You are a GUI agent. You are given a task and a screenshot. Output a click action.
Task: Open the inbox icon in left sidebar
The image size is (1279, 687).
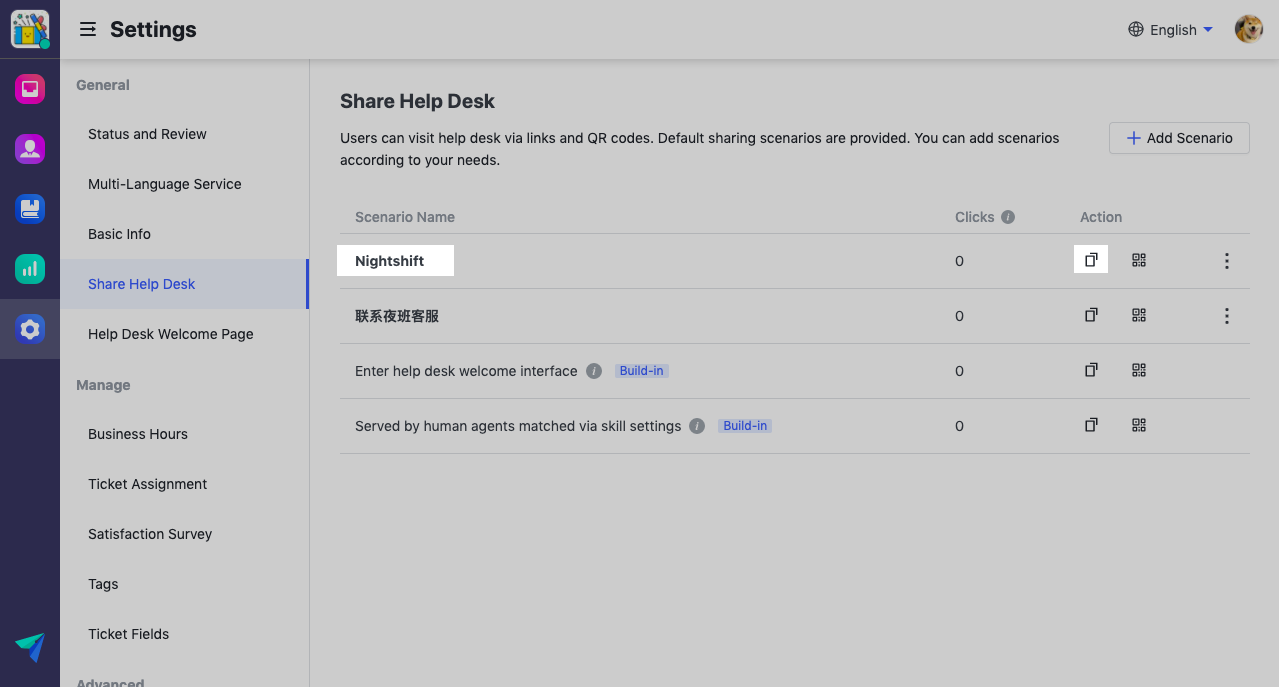coord(30,89)
